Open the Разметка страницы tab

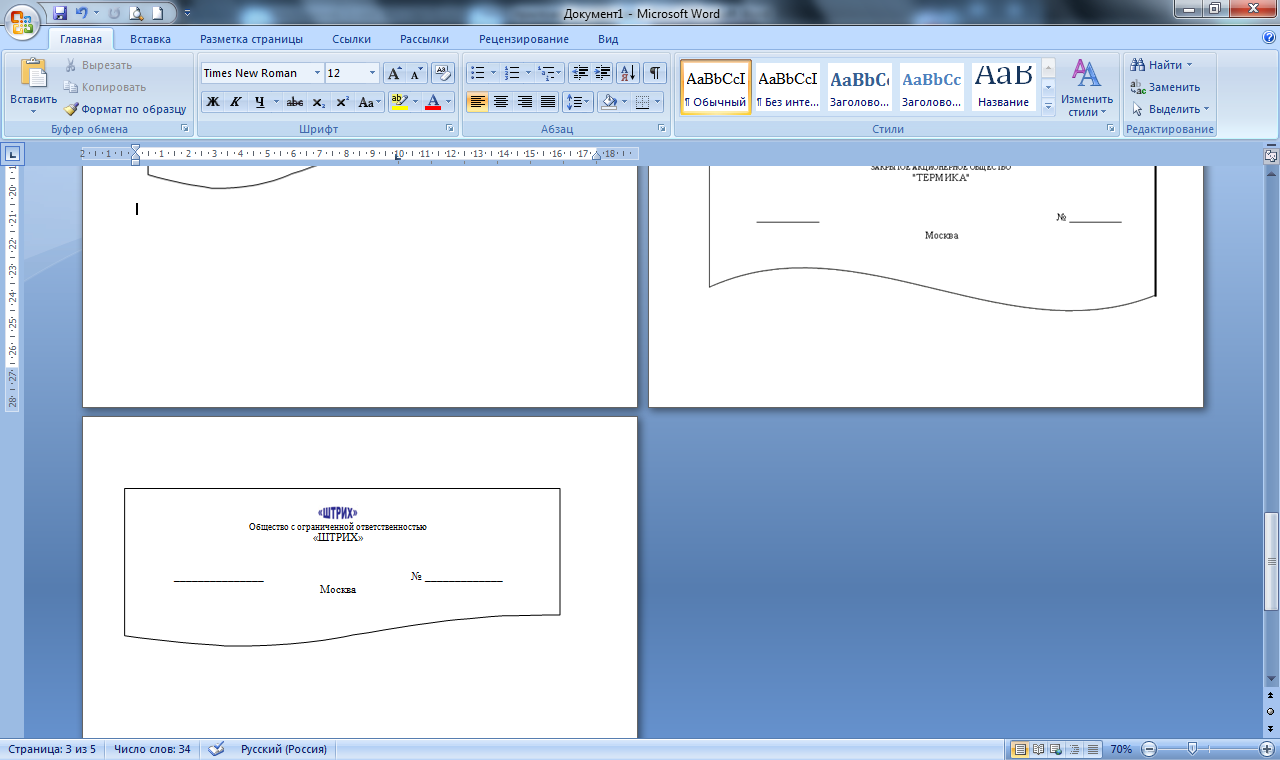pyautogui.click(x=251, y=39)
